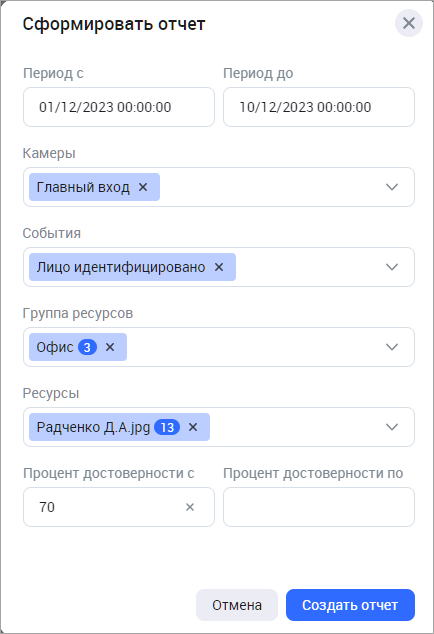Focus the empty Процент достоверности по field
The height and width of the screenshot is (634, 434).
[x=319, y=507]
